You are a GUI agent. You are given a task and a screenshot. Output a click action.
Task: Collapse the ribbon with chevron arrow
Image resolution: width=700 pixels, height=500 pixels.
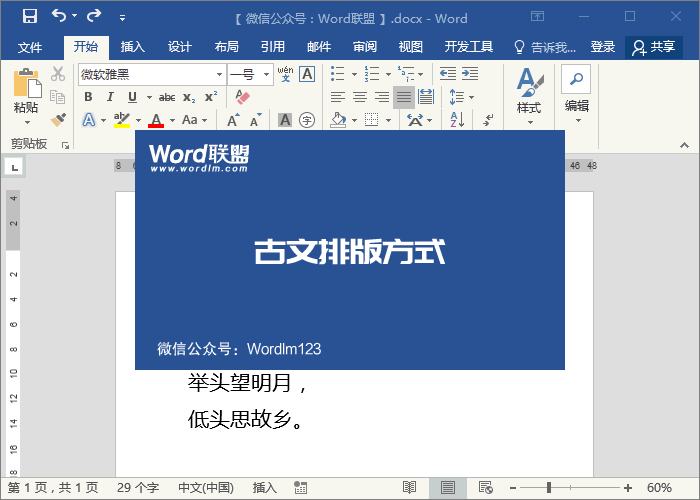coord(684,146)
